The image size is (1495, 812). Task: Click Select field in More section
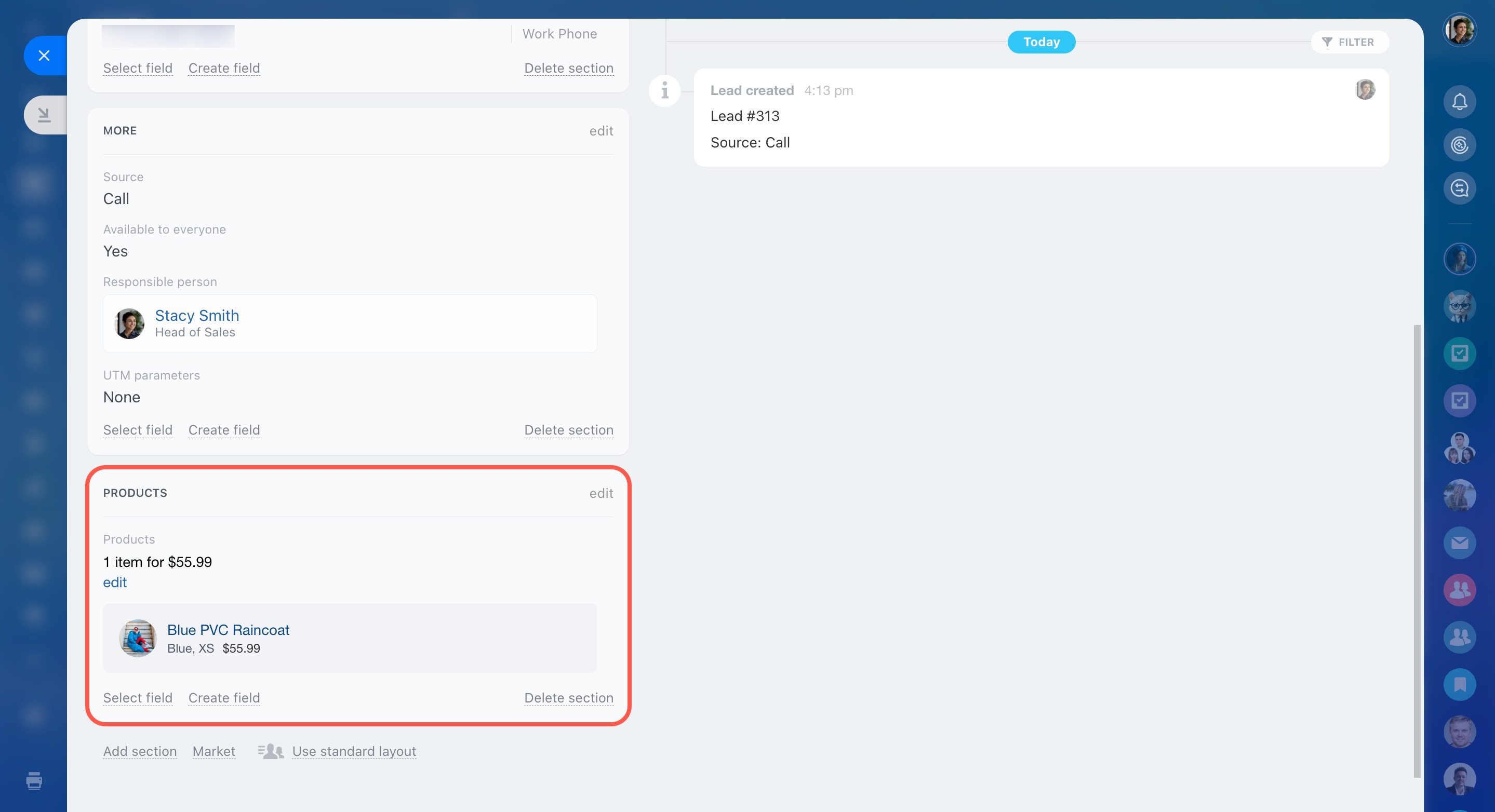138,430
